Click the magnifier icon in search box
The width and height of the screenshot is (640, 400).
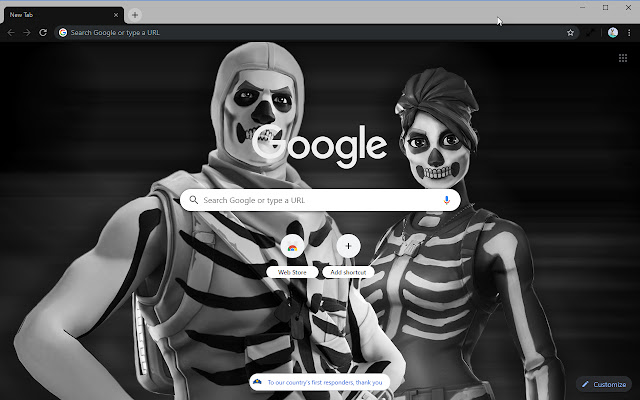tap(194, 200)
